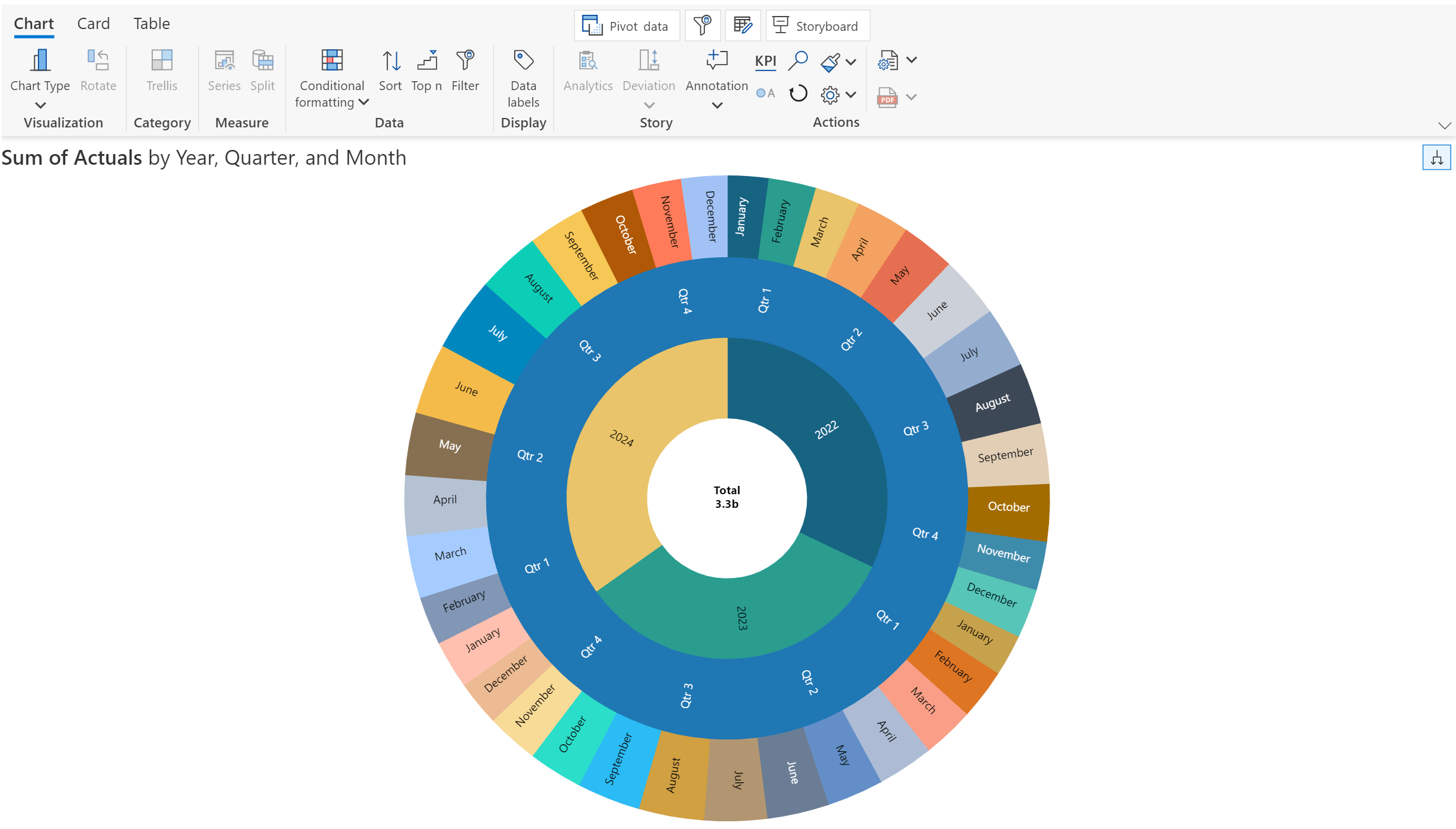This screenshot has width=1456, height=829.
Task: Toggle the circle A label option
Action: (x=765, y=93)
